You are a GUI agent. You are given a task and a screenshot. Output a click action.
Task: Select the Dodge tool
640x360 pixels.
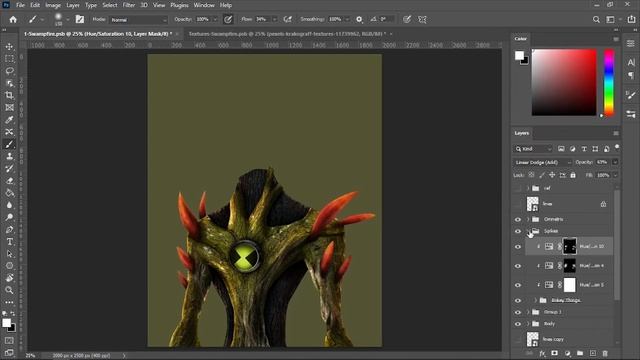coord(9,217)
